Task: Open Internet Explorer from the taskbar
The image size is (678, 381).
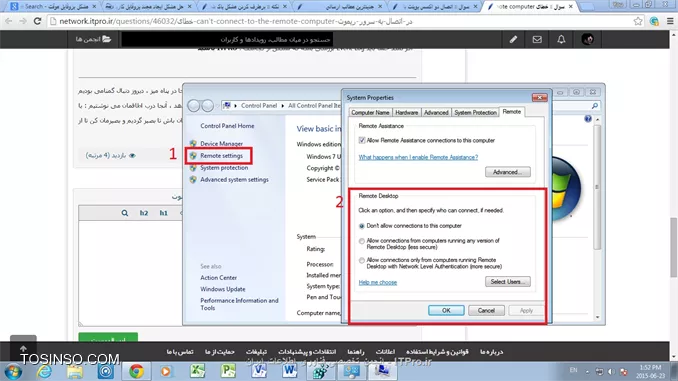Action: [x=45, y=371]
